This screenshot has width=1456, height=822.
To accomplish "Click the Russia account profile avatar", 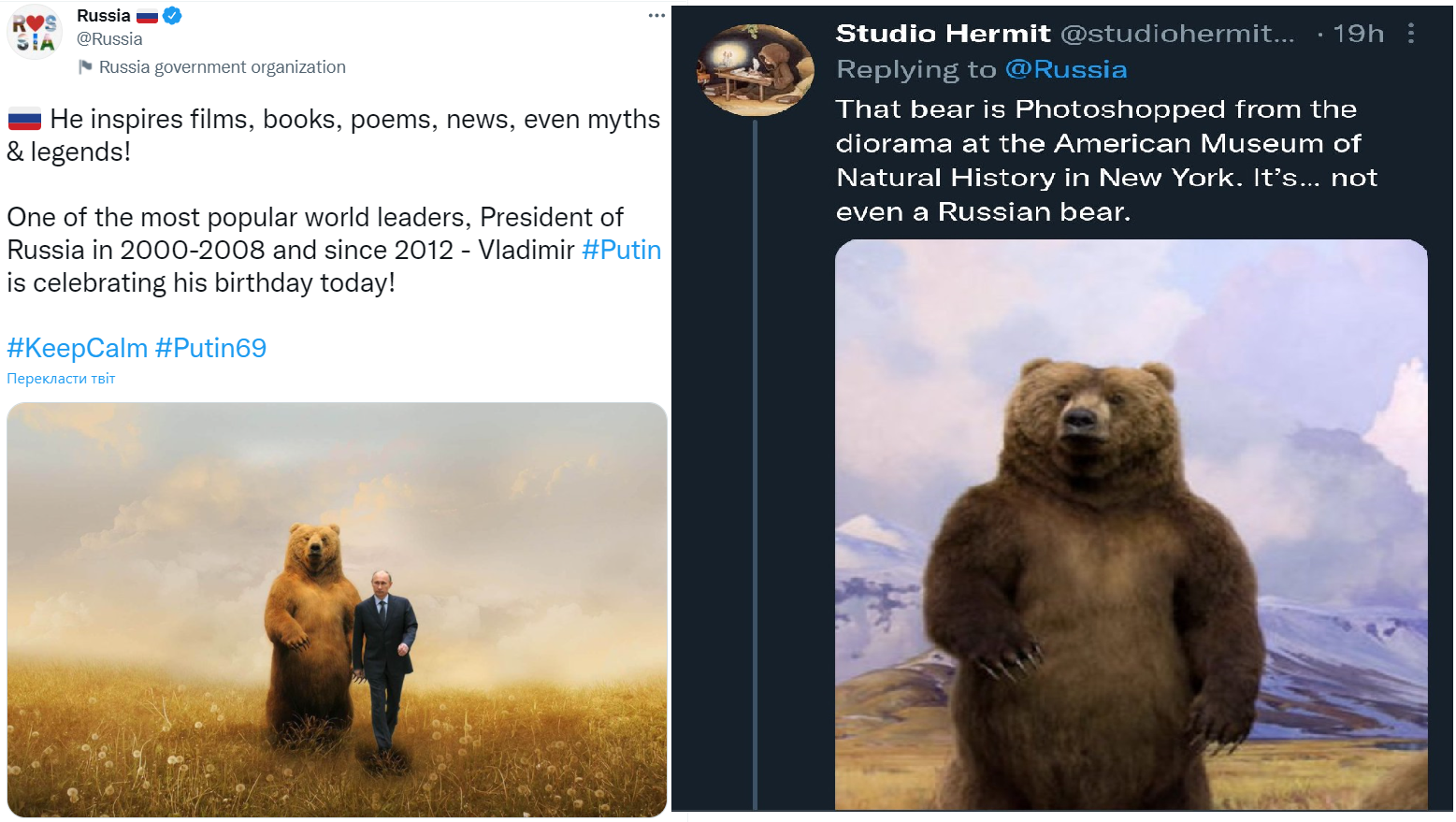I will click(x=35, y=32).
